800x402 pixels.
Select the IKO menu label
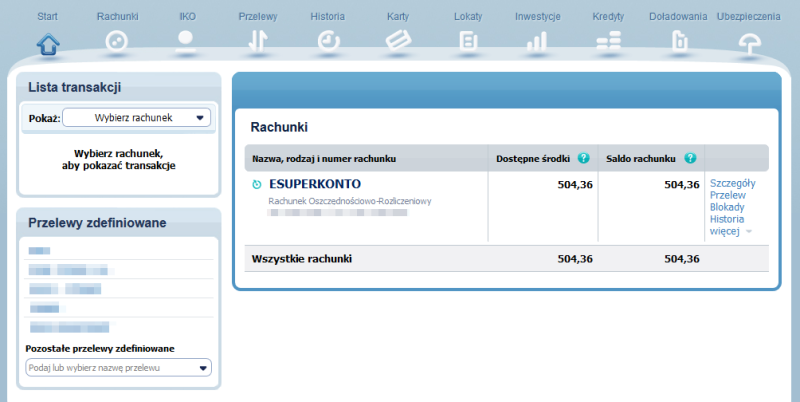[x=187, y=16]
